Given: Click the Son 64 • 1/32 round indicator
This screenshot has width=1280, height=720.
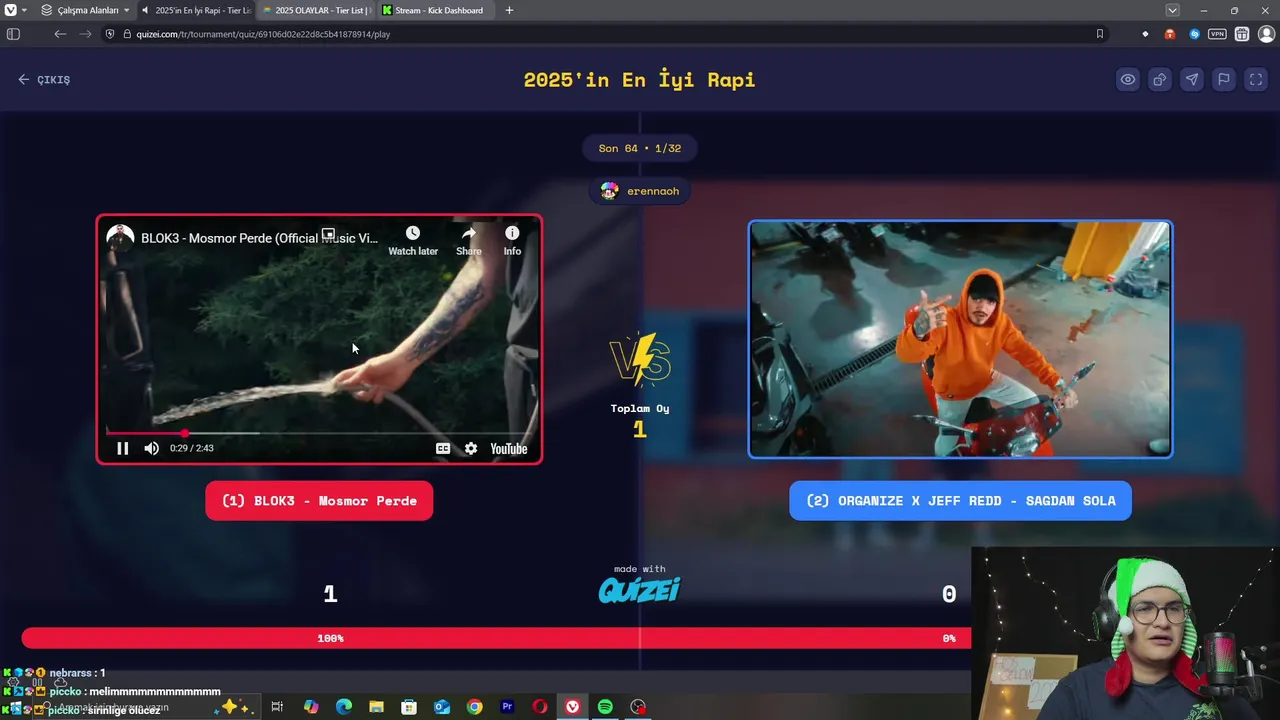Looking at the screenshot, I should tap(640, 148).
